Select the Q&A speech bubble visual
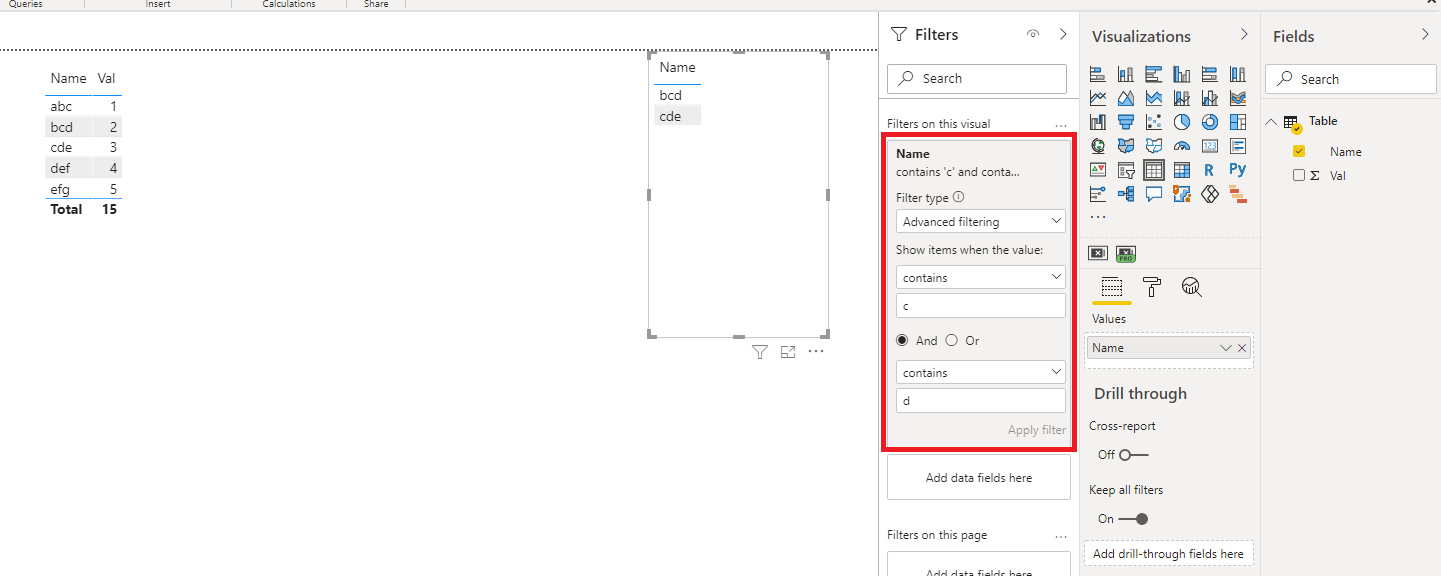The image size is (1441, 576). 1153,194
